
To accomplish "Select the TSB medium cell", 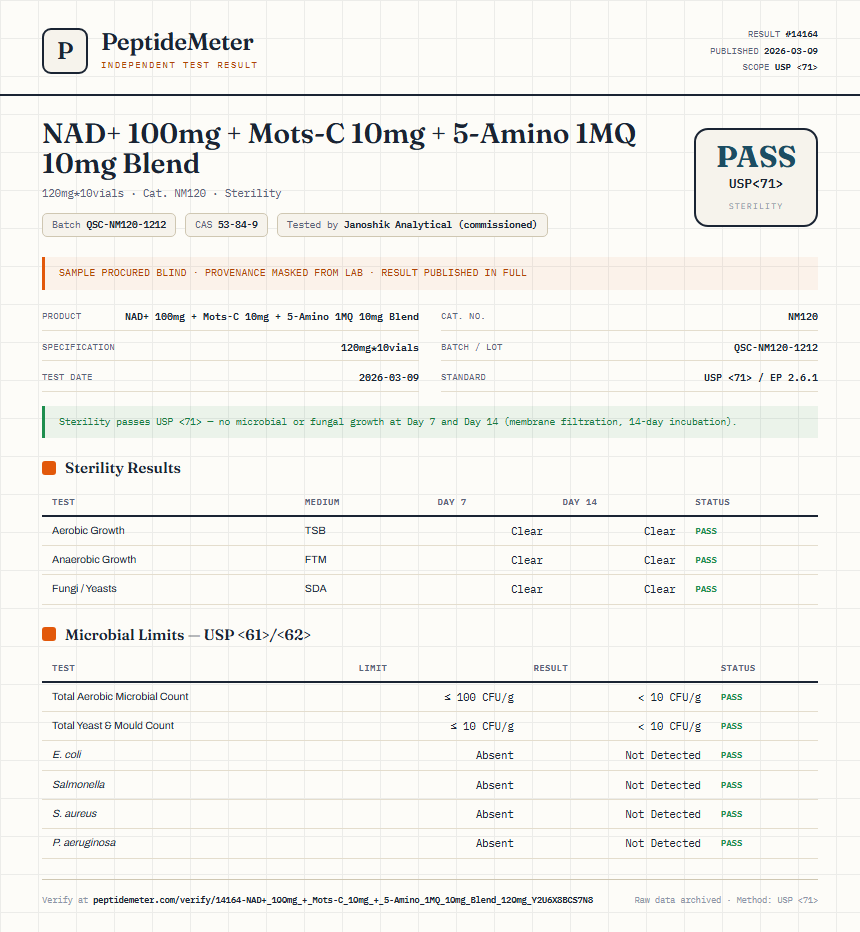I will click(x=315, y=531).
